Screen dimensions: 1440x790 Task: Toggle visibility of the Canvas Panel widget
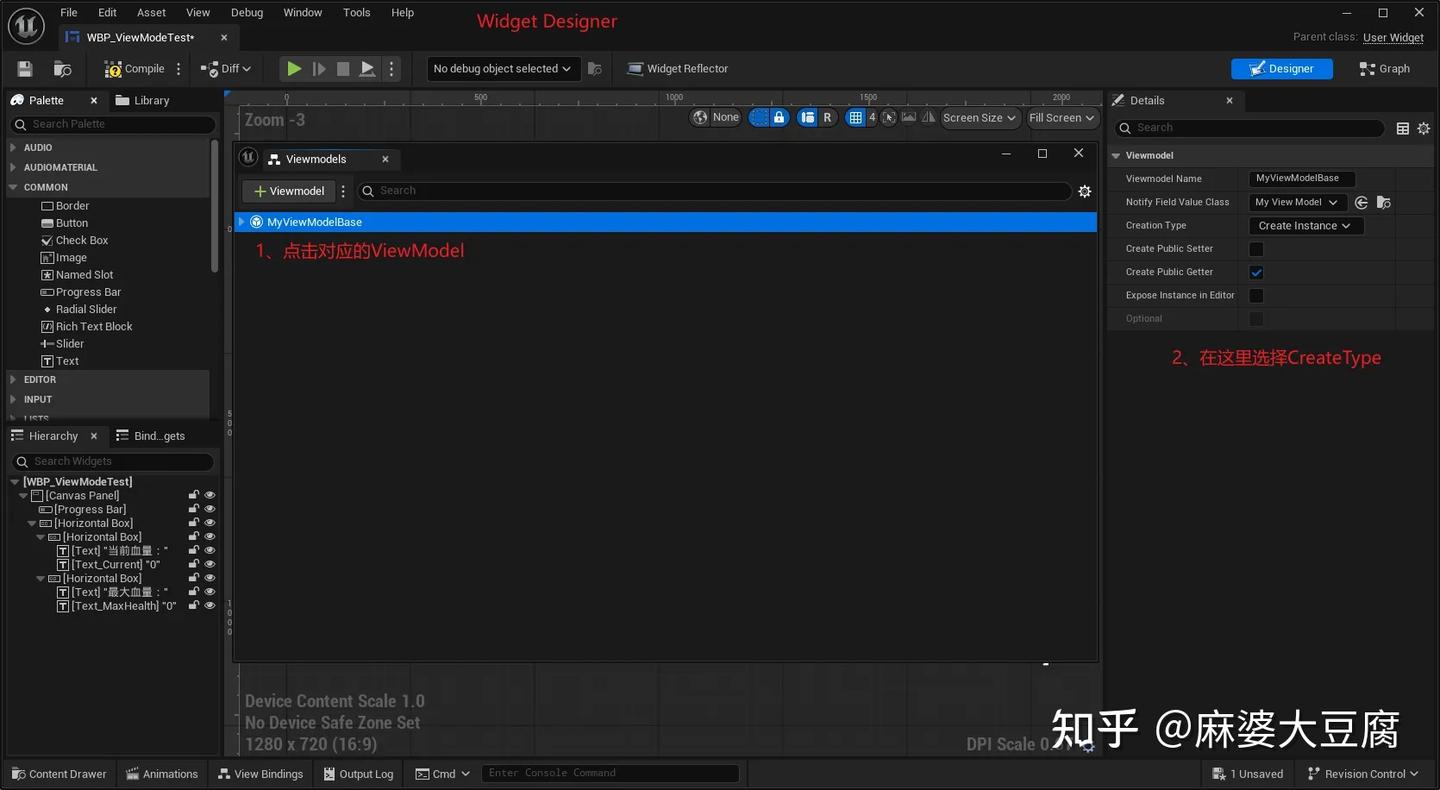click(x=209, y=495)
